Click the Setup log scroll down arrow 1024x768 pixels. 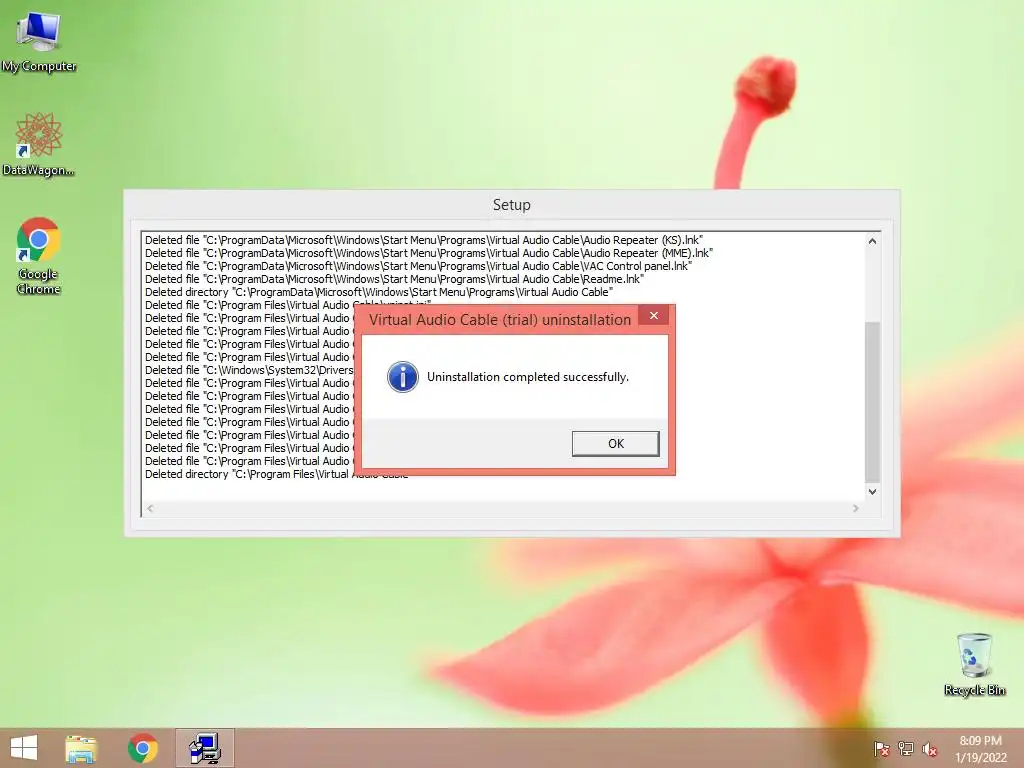pyautogui.click(x=872, y=492)
